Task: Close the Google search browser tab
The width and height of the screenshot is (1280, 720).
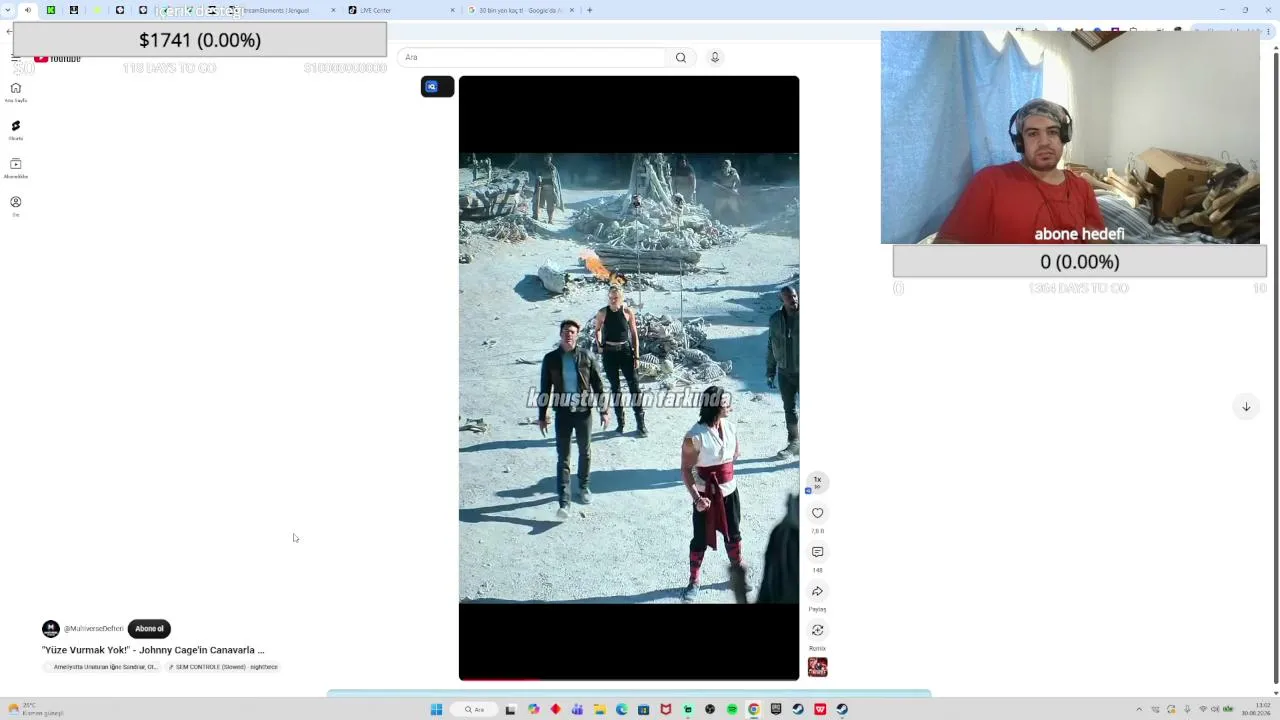Action: pyautogui.click(x=572, y=10)
